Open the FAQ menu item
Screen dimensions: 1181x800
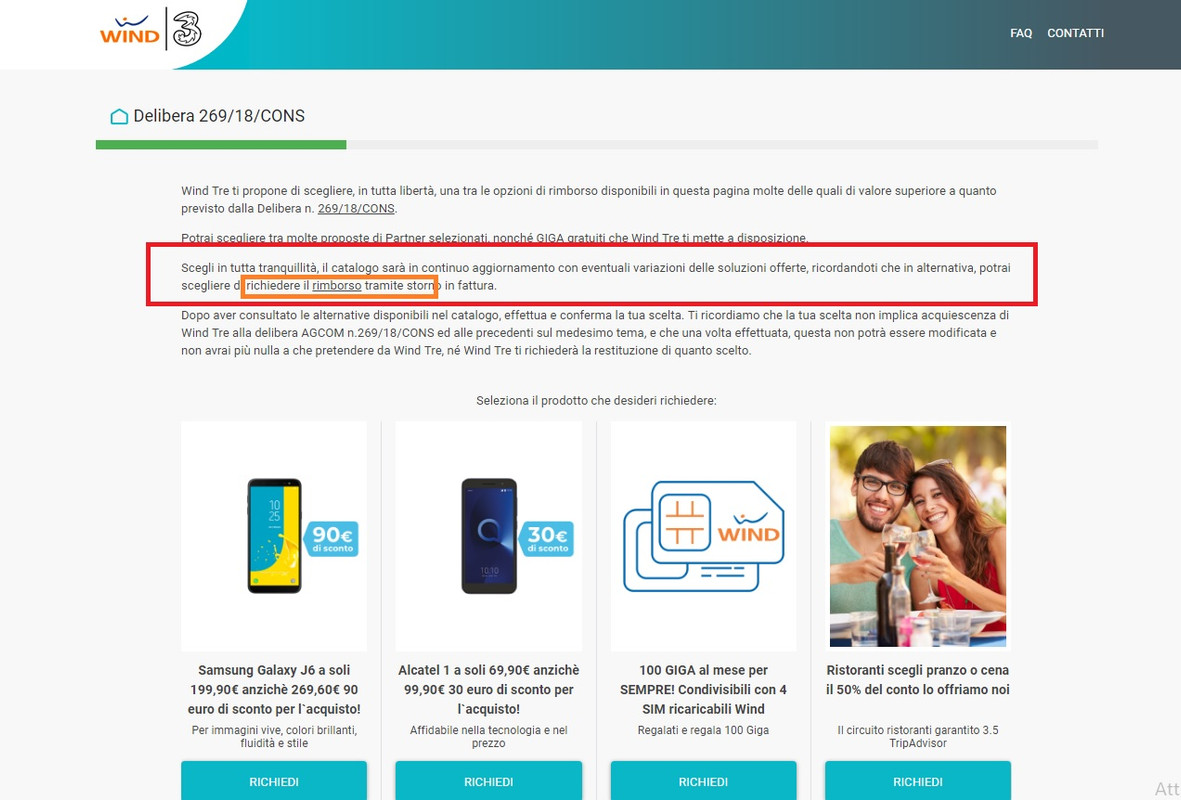pos(1021,33)
